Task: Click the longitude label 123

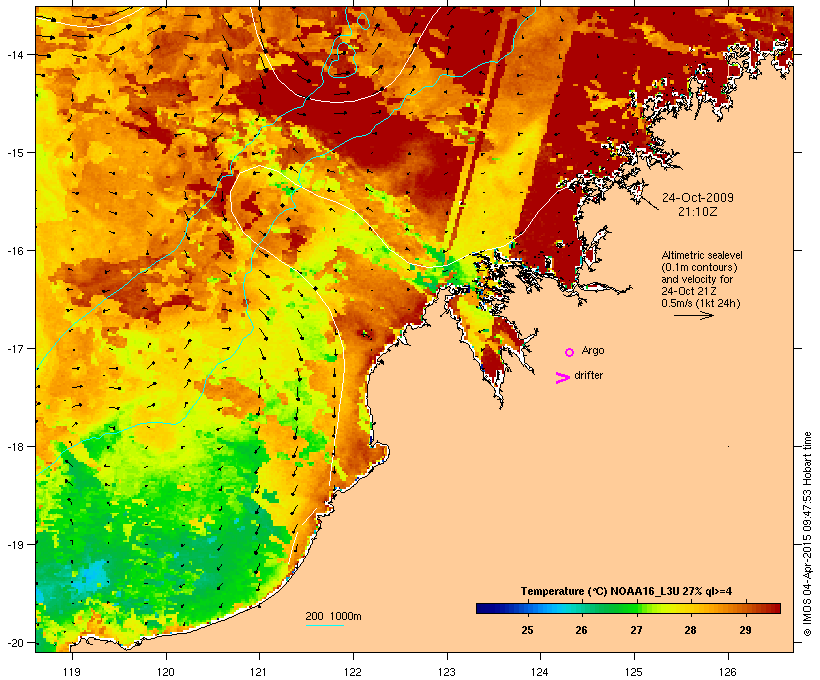Action: pyautogui.click(x=447, y=672)
